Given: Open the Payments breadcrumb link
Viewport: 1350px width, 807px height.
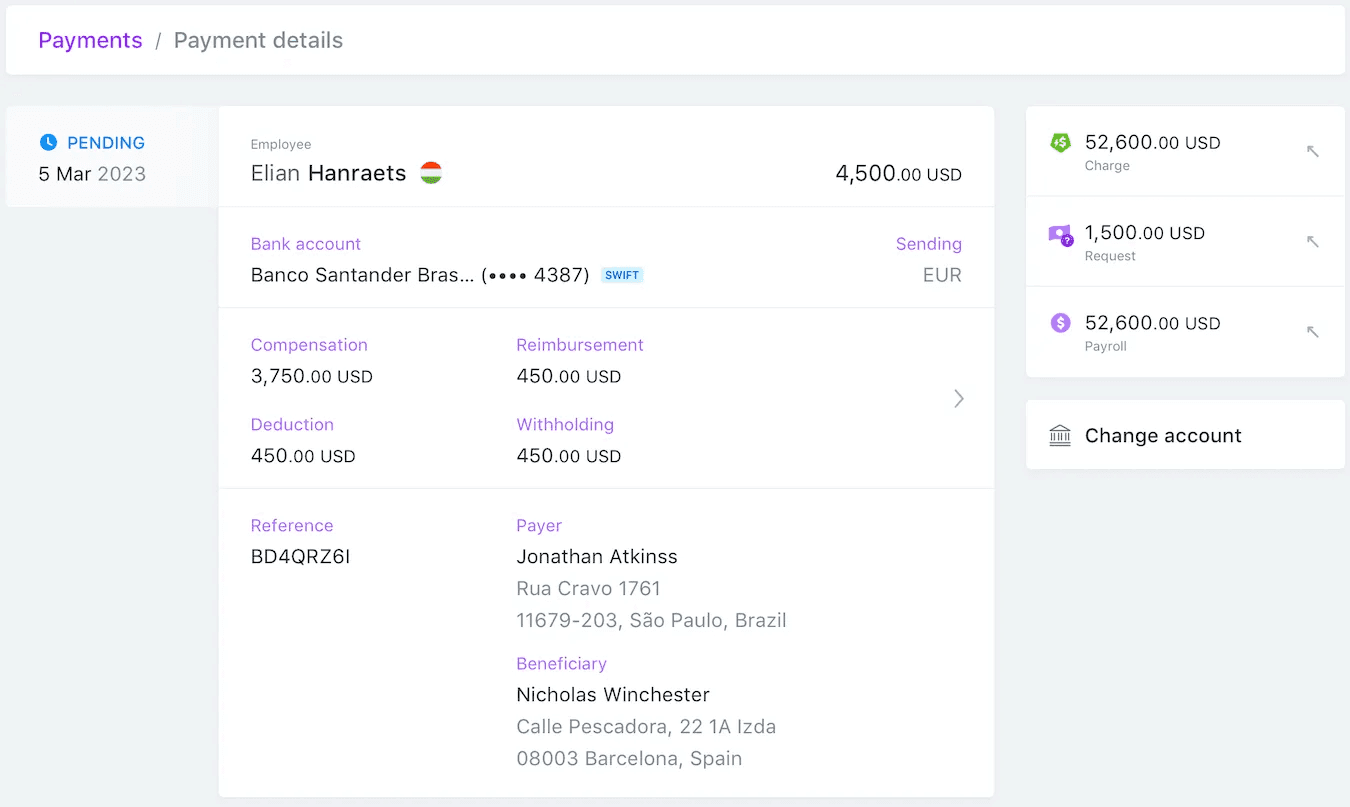Looking at the screenshot, I should pyautogui.click(x=90, y=40).
